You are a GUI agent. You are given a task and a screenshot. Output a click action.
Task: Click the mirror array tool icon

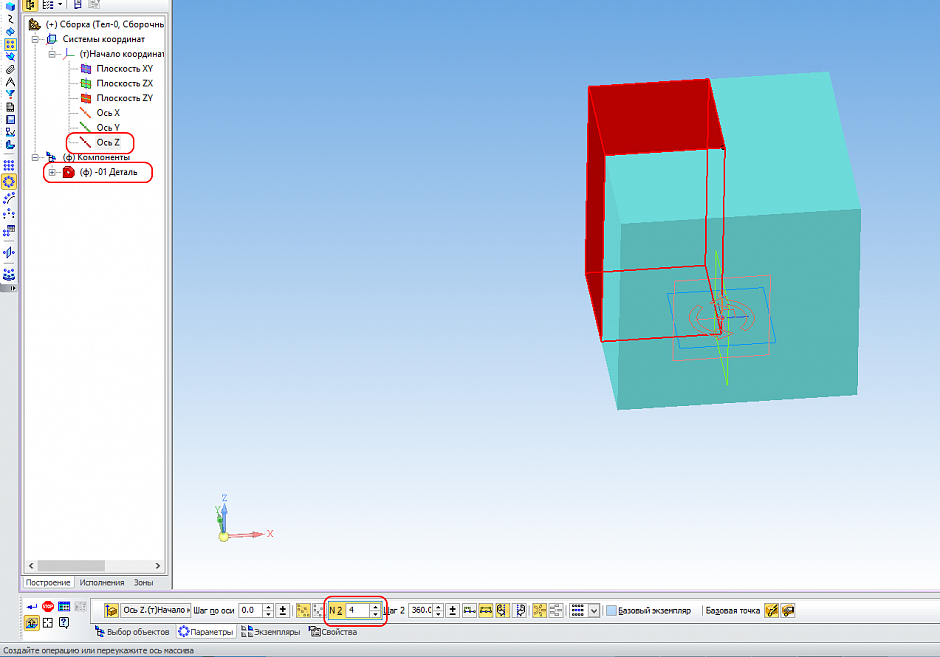10,252
